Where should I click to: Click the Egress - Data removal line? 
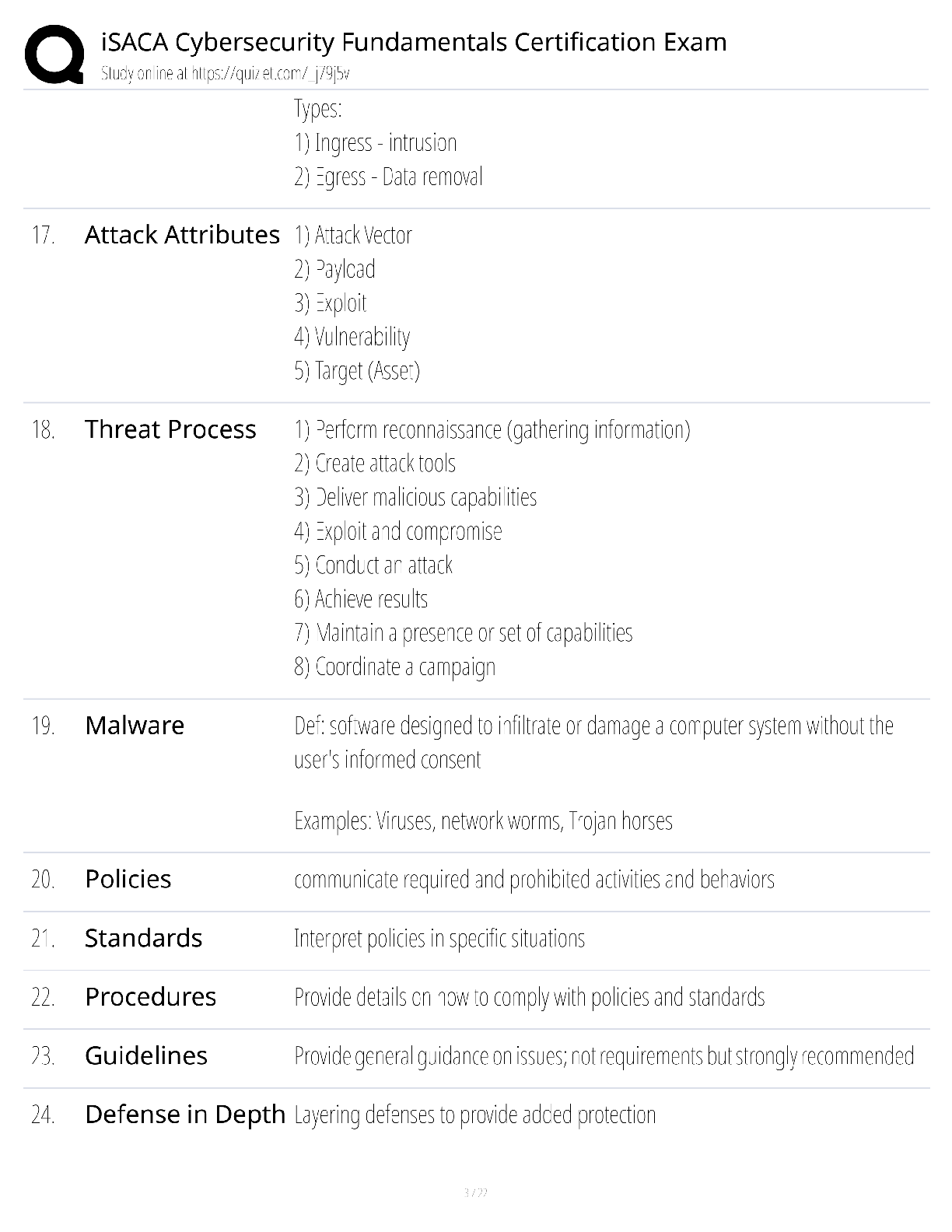pos(388,177)
